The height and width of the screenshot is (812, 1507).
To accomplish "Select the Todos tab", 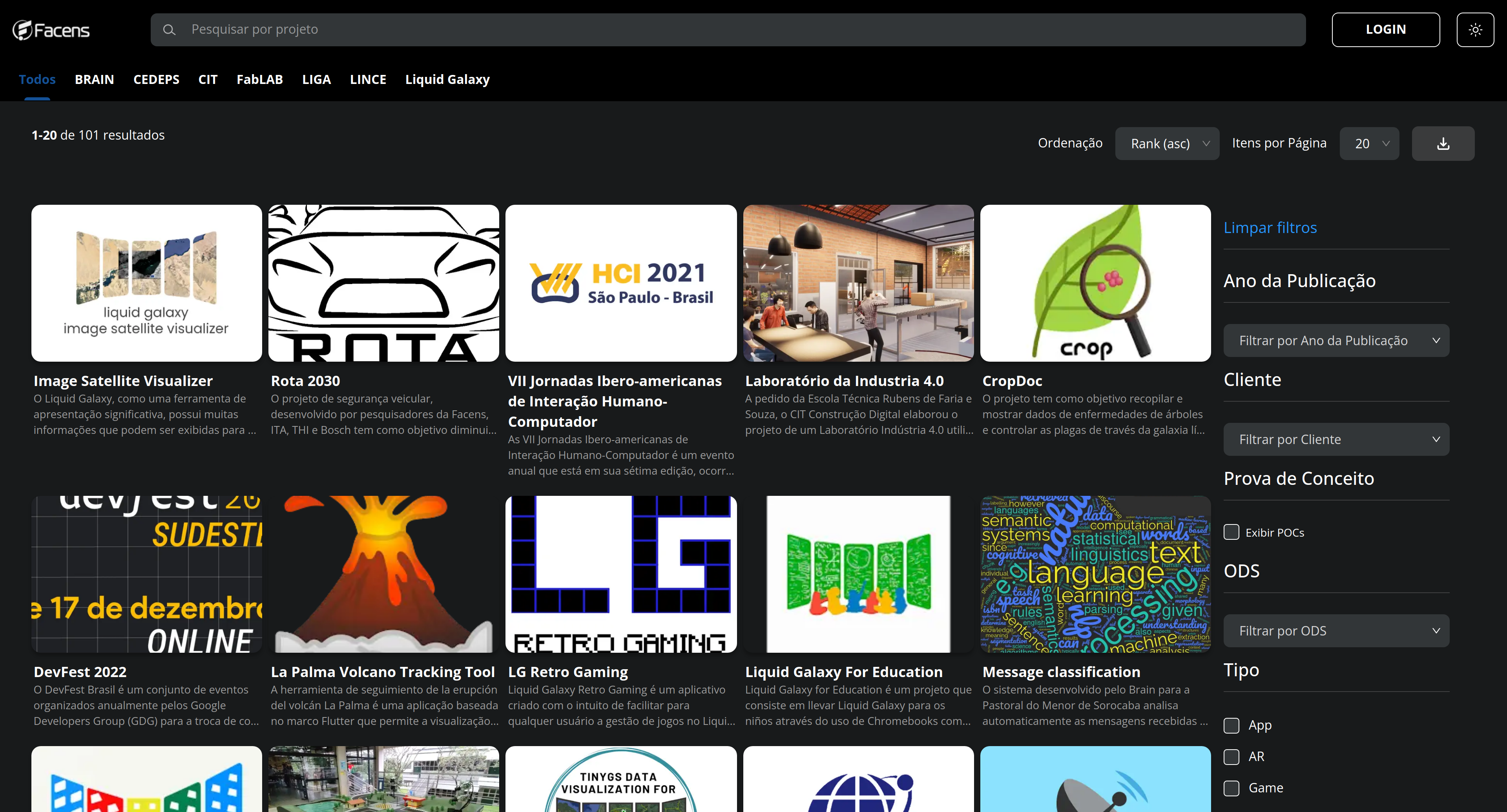I will pyautogui.click(x=37, y=80).
